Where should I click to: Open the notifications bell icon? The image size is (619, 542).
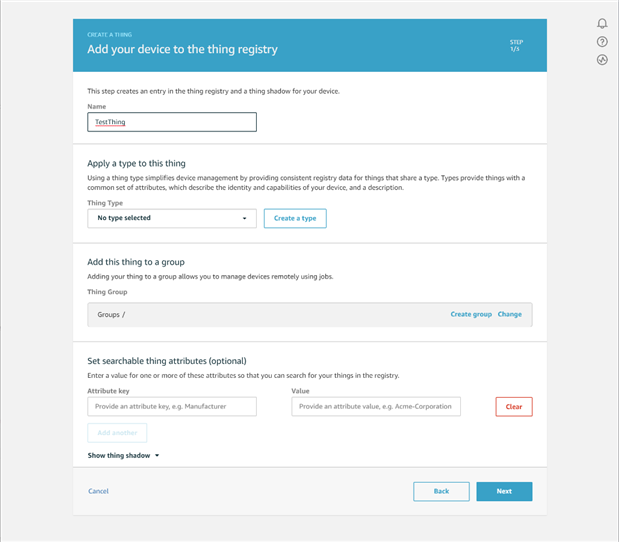[602, 23]
